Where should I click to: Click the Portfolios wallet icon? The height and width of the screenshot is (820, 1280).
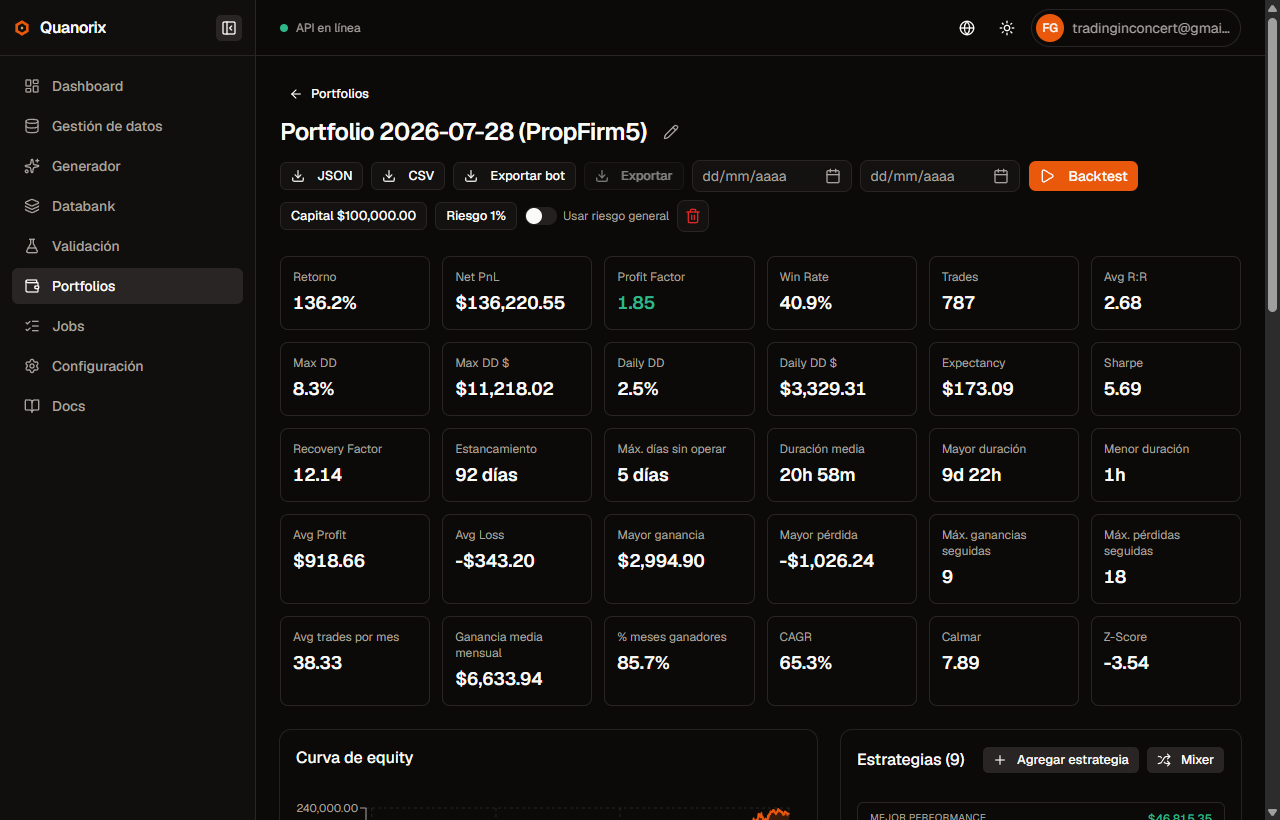coord(32,286)
